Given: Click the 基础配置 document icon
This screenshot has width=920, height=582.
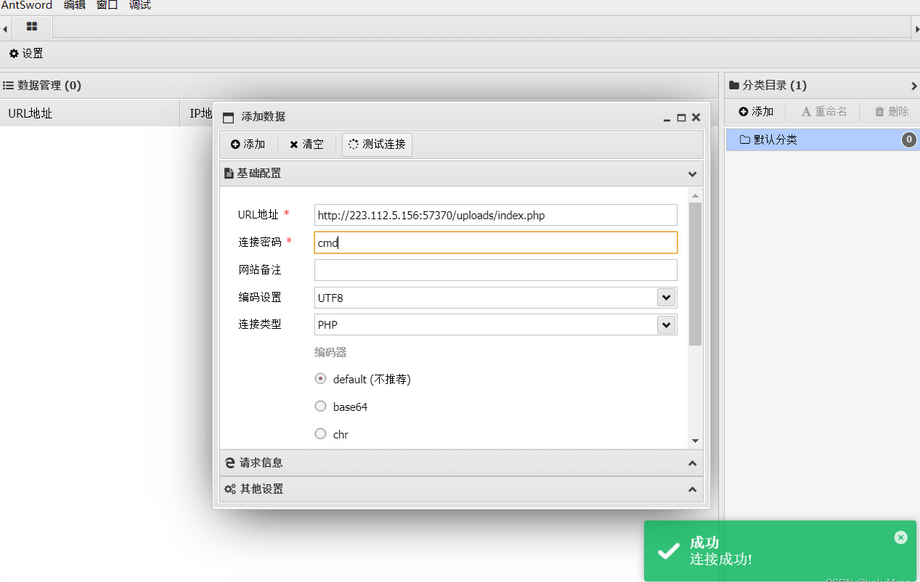Looking at the screenshot, I should coord(229,174).
